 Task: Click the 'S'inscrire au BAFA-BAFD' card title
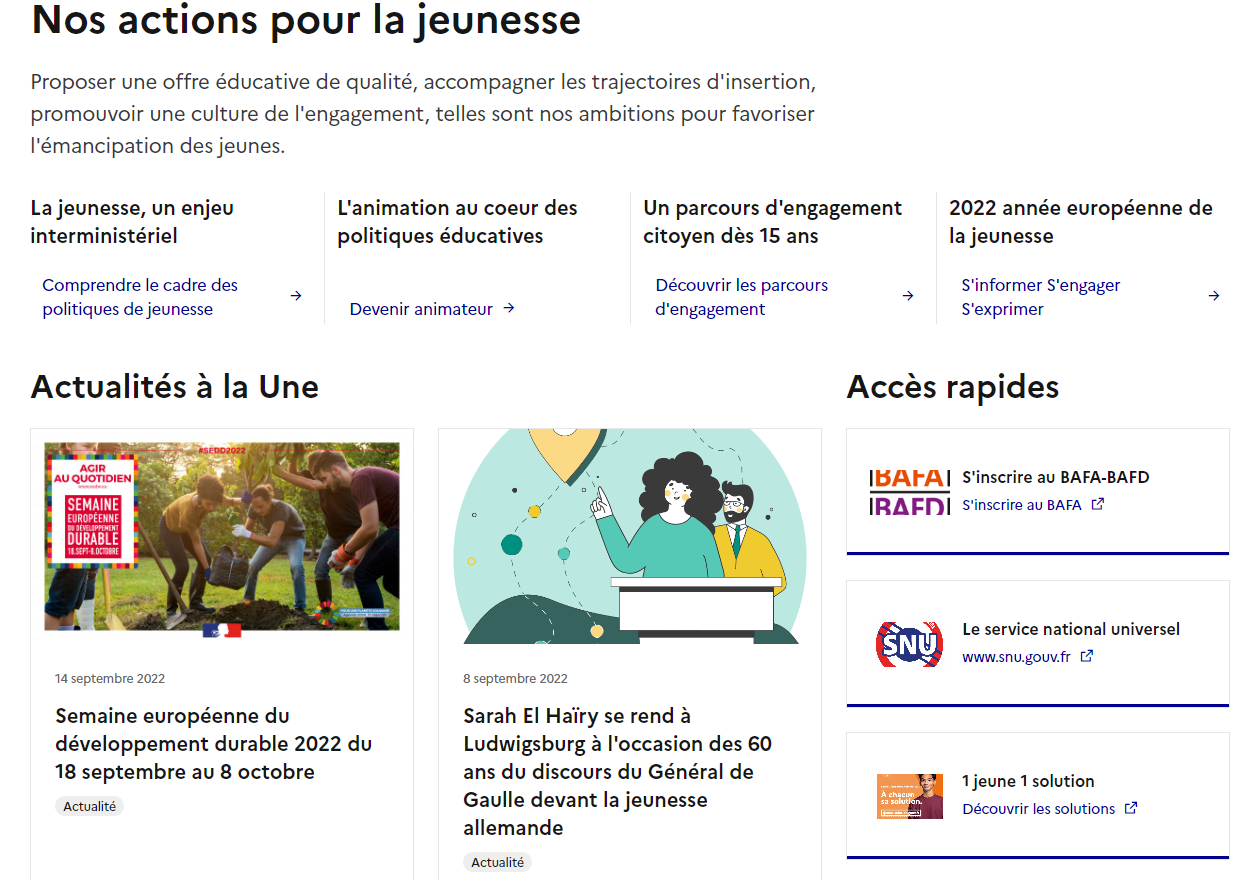pyautogui.click(x=1055, y=477)
